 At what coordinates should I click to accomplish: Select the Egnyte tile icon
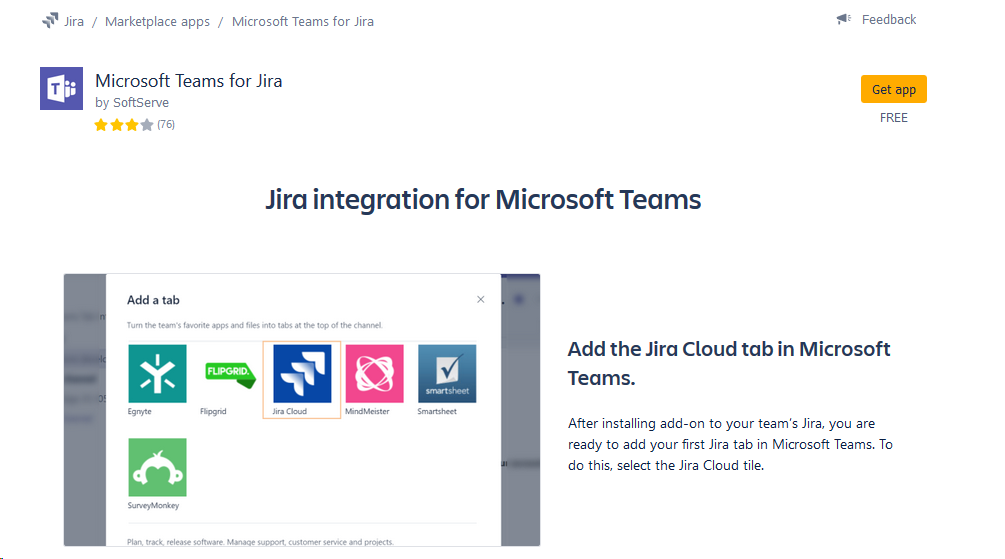[x=157, y=374]
